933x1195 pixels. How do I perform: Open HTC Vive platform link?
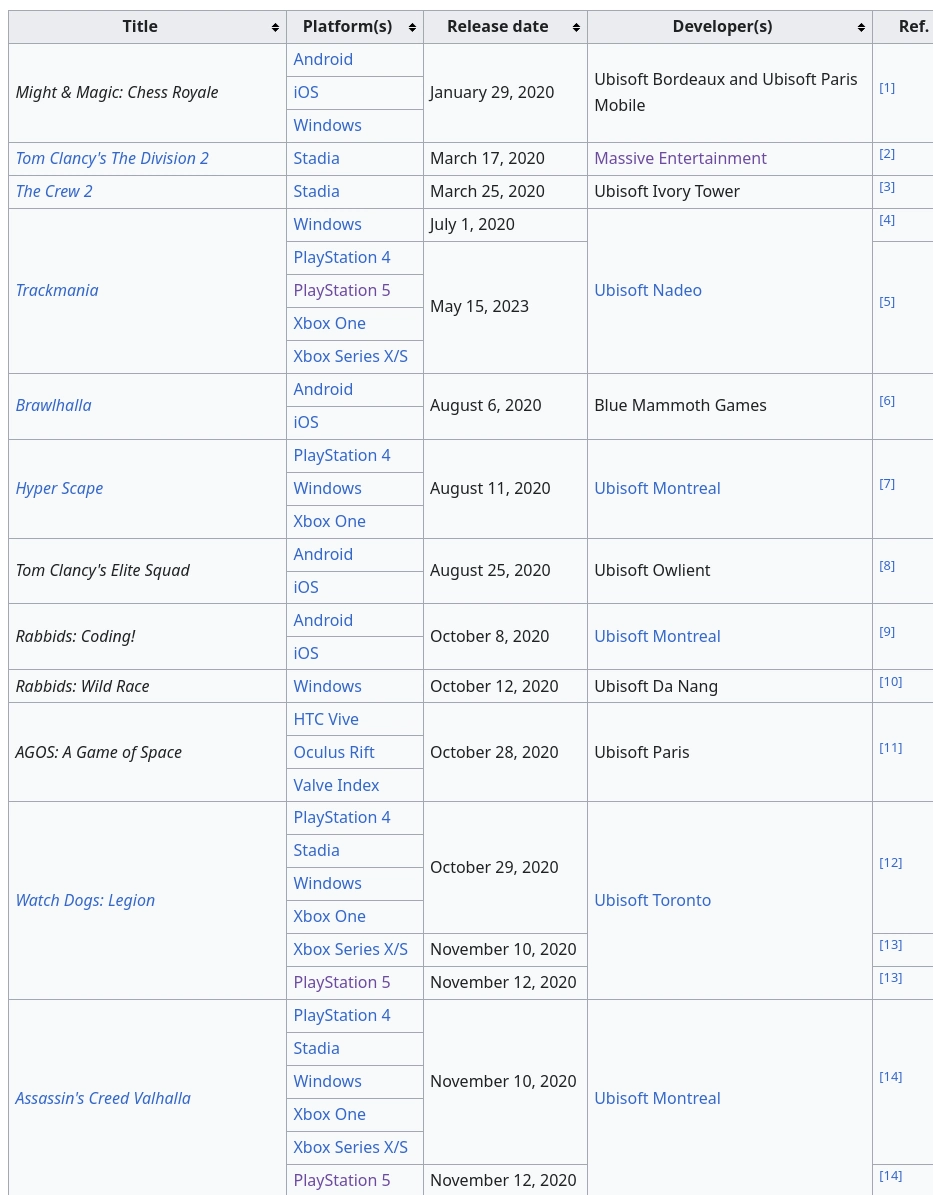pyautogui.click(x=326, y=719)
